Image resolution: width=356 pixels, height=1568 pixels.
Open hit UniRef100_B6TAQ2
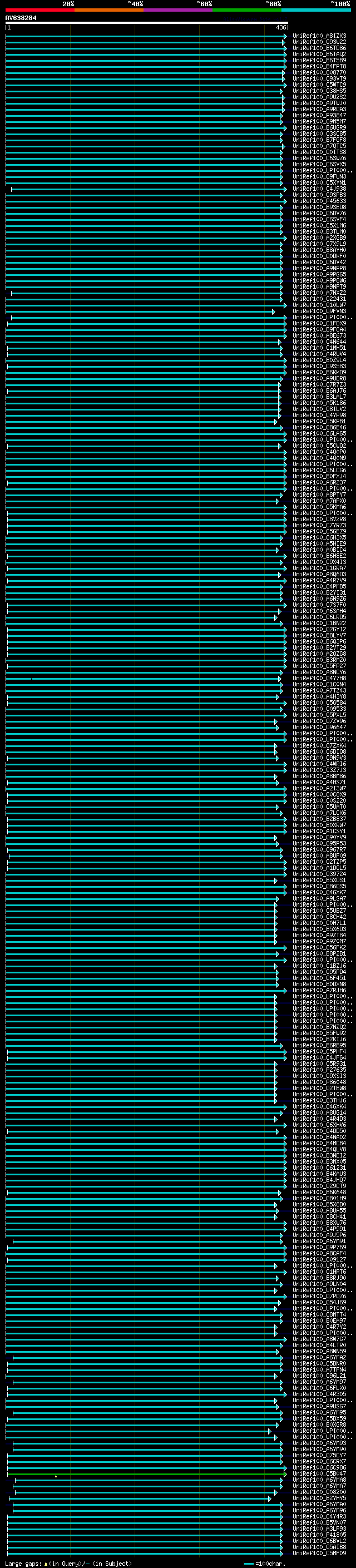point(319,54)
